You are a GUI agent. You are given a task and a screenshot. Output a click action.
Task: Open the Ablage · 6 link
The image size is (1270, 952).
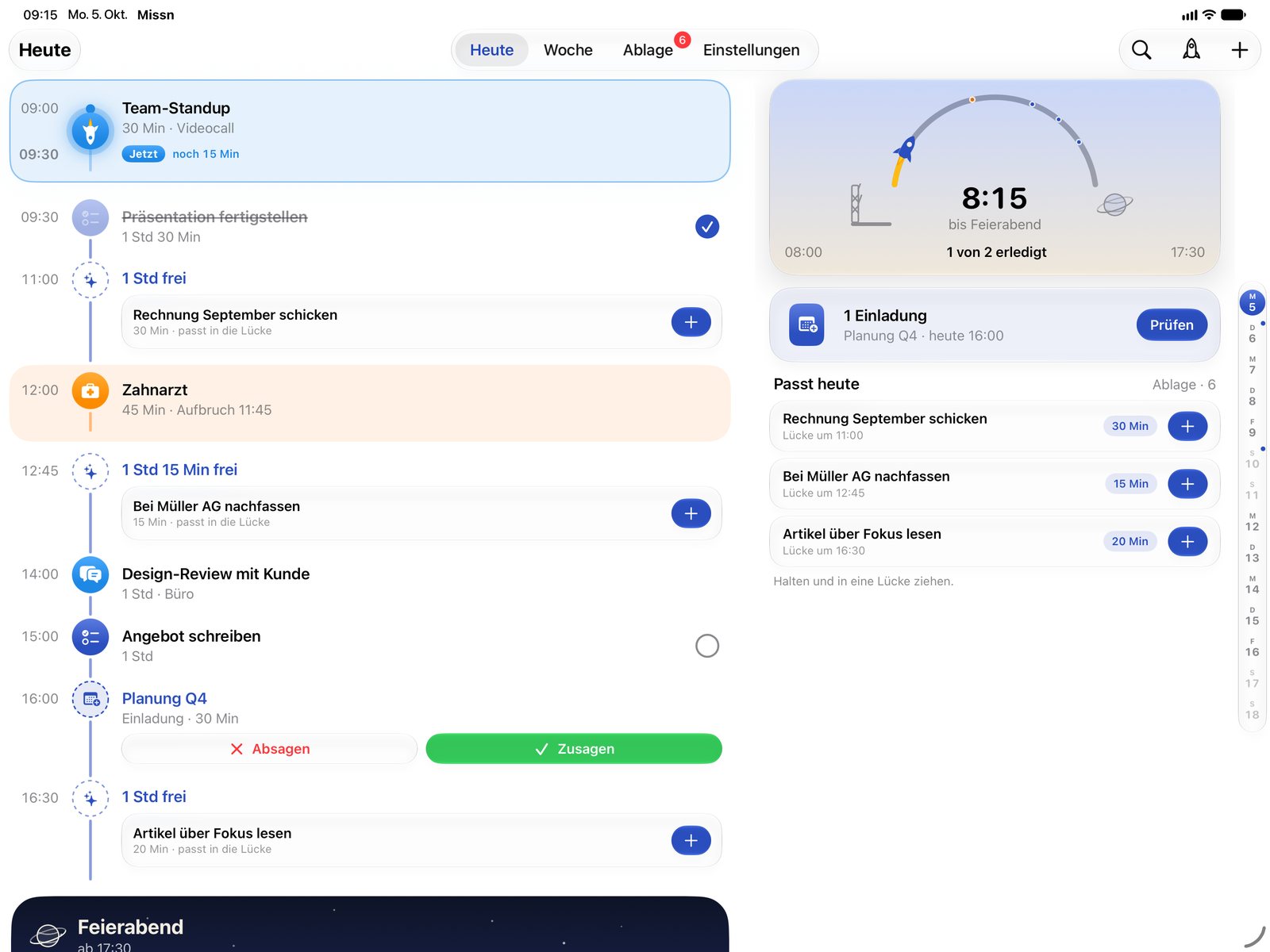(1183, 385)
